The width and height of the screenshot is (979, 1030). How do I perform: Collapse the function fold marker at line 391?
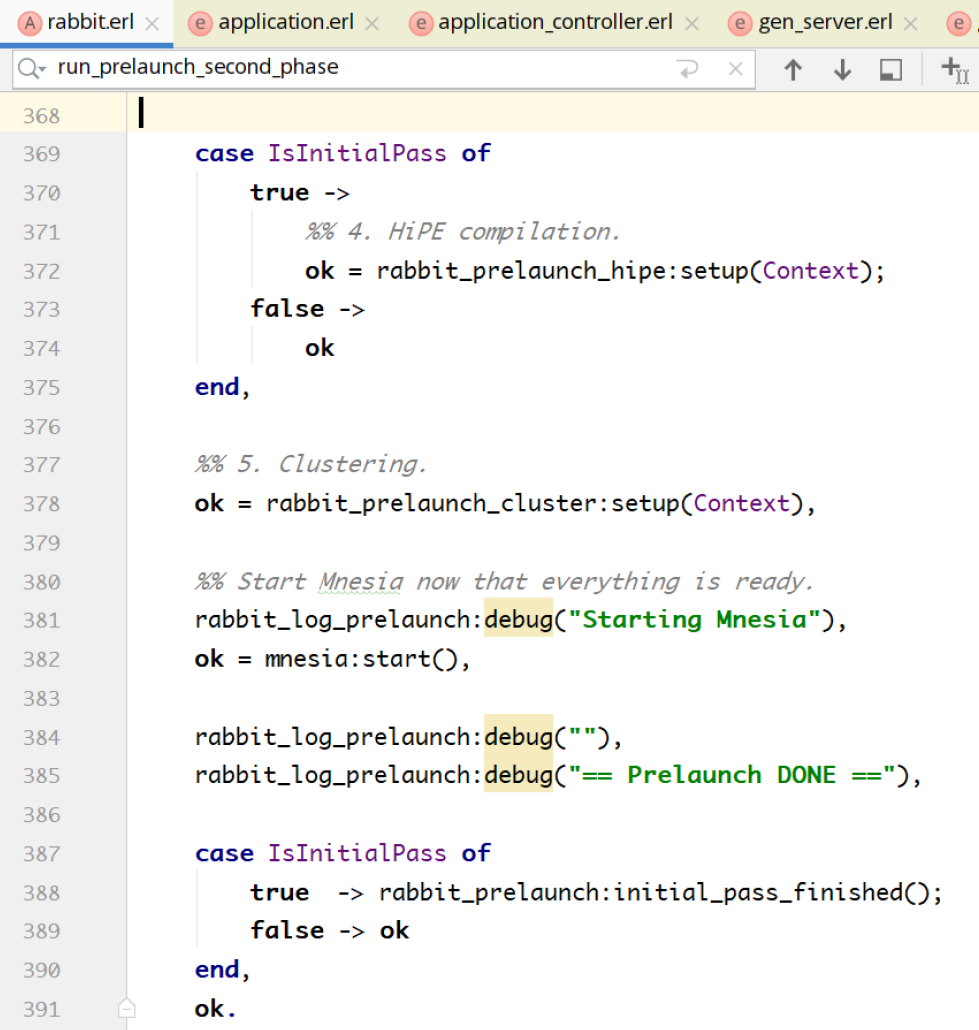pyautogui.click(x=127, y=1009)
